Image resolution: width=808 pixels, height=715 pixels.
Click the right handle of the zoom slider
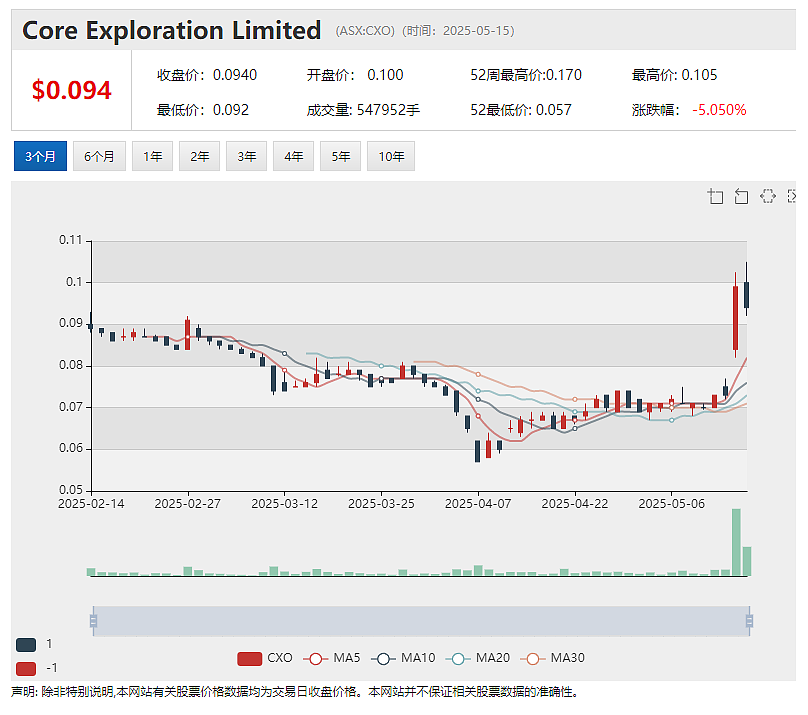[749, 621]
